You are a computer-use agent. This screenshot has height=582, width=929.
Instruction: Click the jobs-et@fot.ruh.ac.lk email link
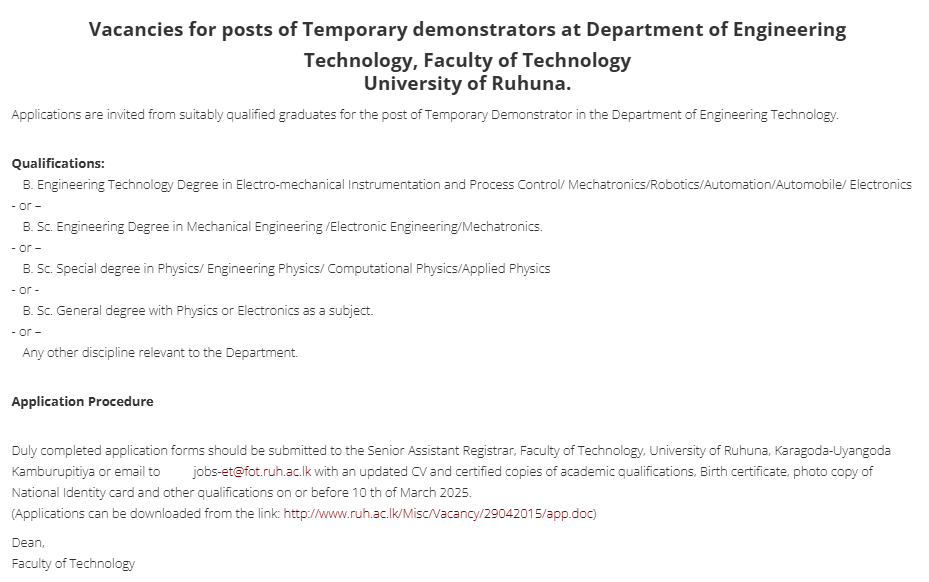tap(252, 471)
